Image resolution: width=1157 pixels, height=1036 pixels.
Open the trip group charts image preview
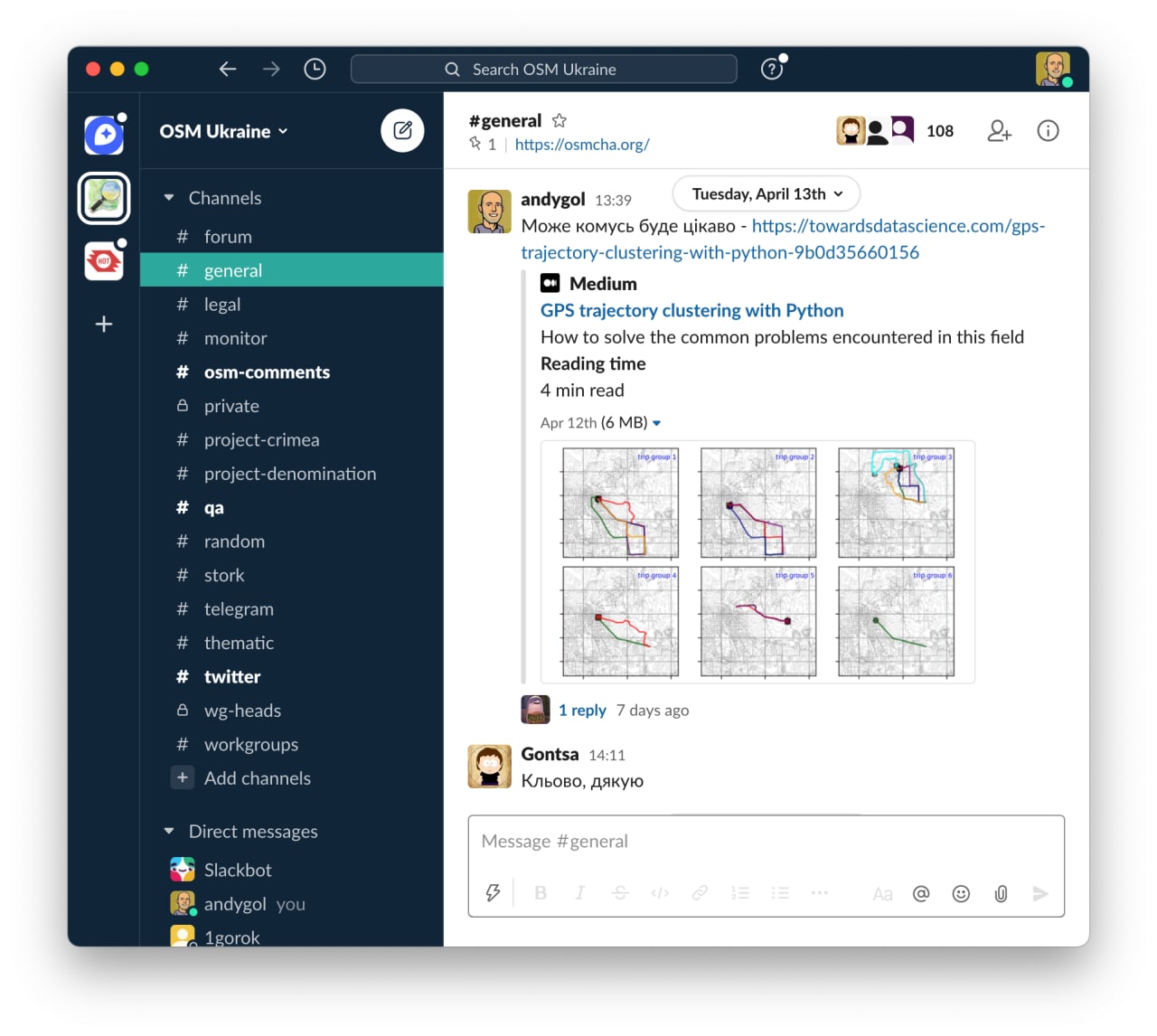click(757, 561)
